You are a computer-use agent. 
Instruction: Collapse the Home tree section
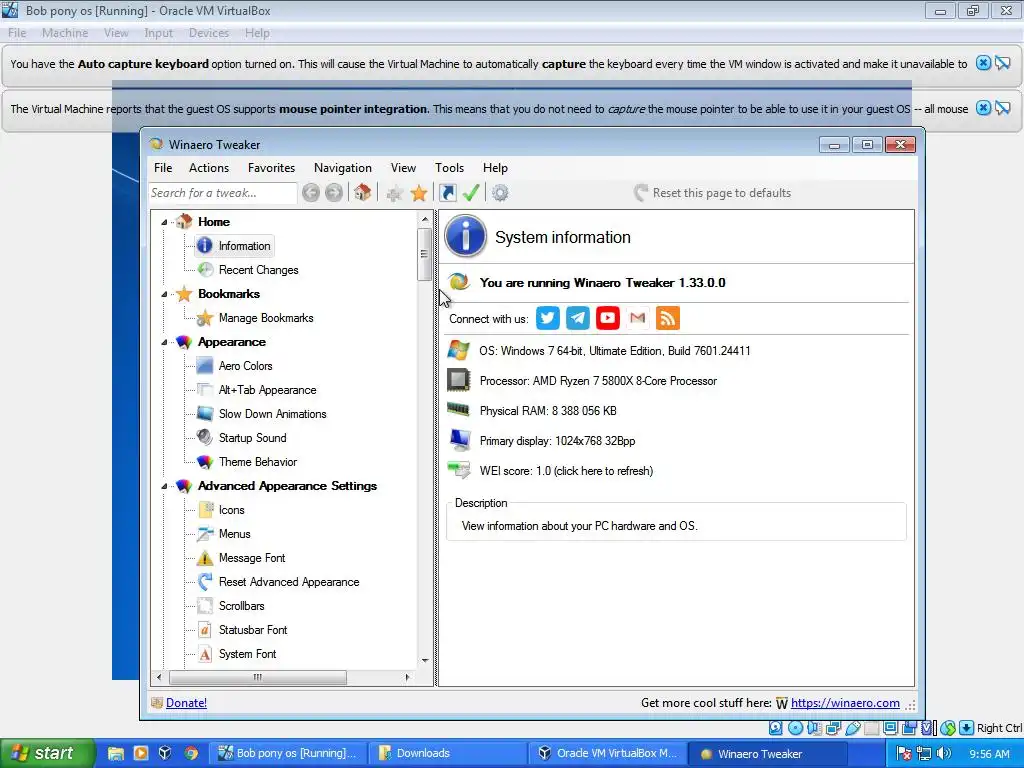click(165, 222)
